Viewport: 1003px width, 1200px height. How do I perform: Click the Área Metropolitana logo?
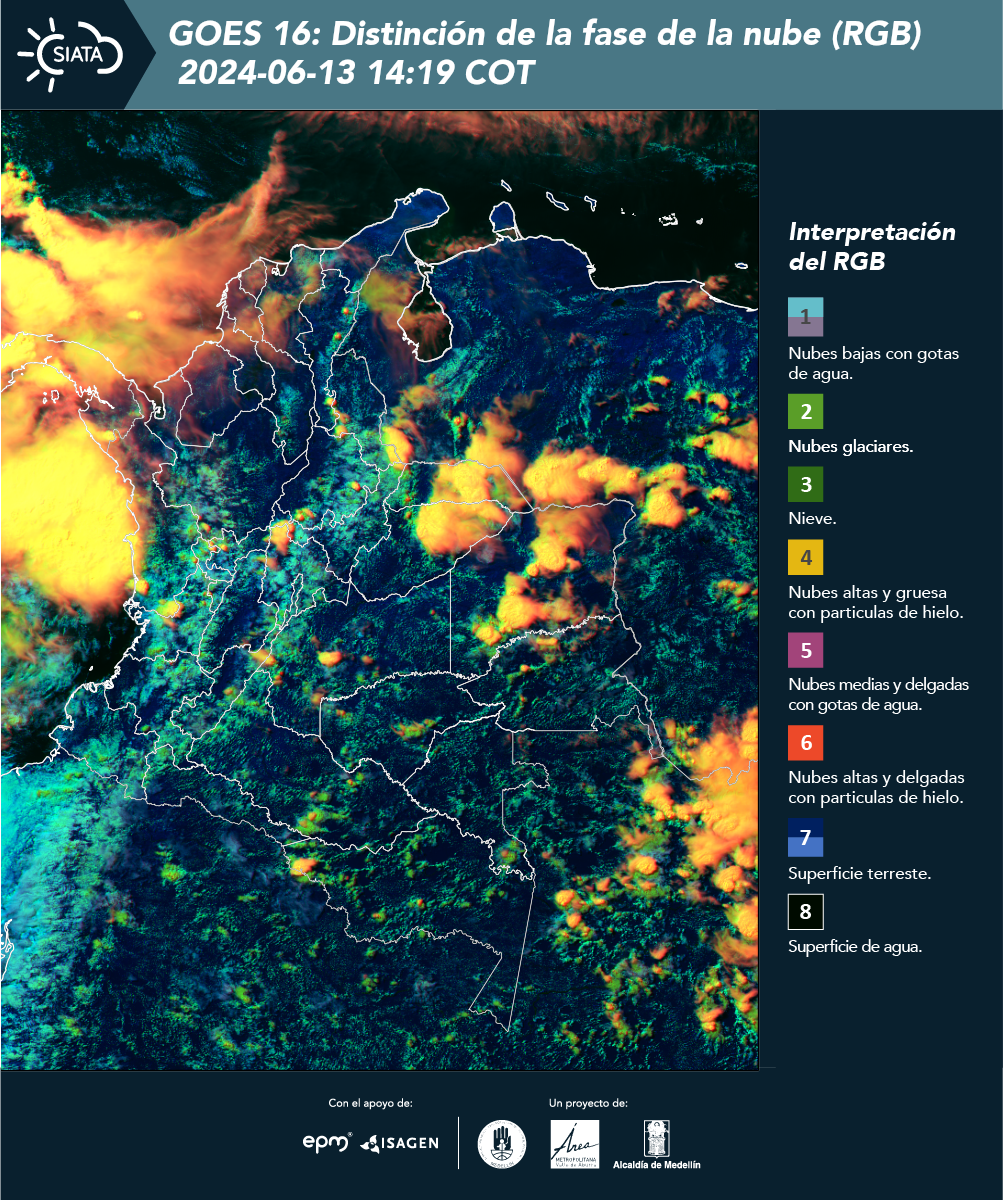(x=575, y=1144)
